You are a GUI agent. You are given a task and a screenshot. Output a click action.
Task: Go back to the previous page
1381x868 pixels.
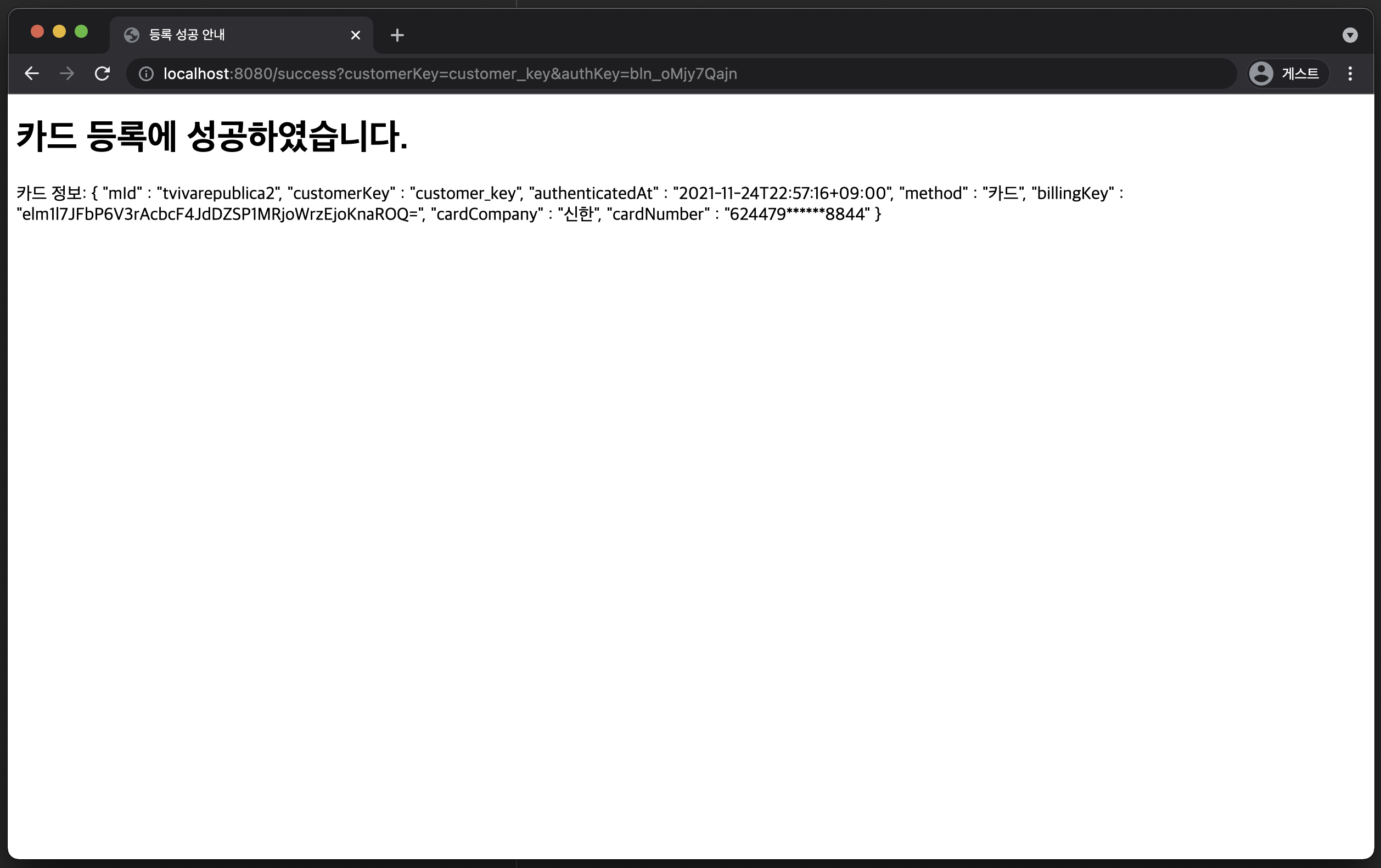[x=31, y=74]
